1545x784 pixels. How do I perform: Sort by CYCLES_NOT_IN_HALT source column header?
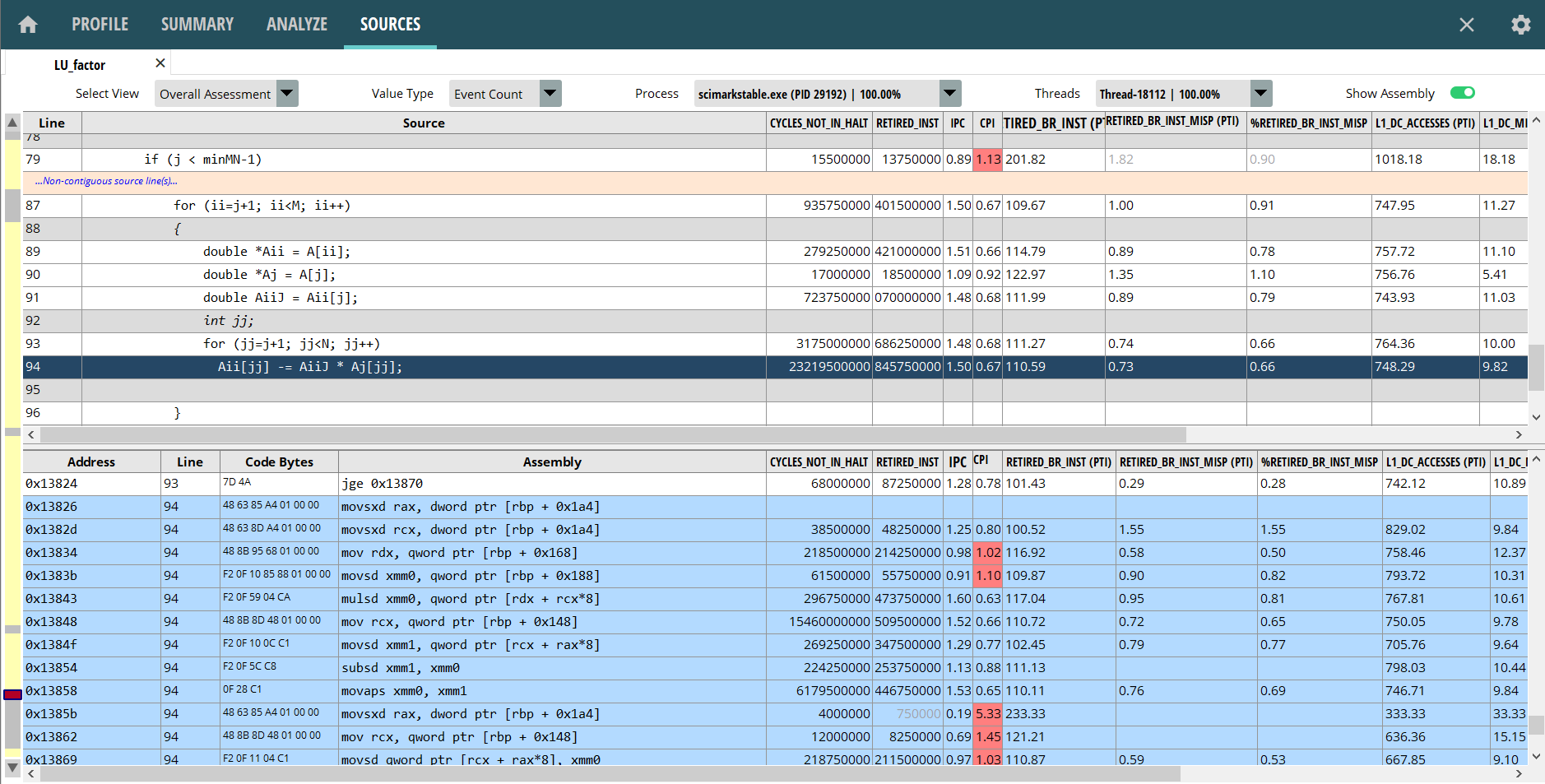coord(818,123)
